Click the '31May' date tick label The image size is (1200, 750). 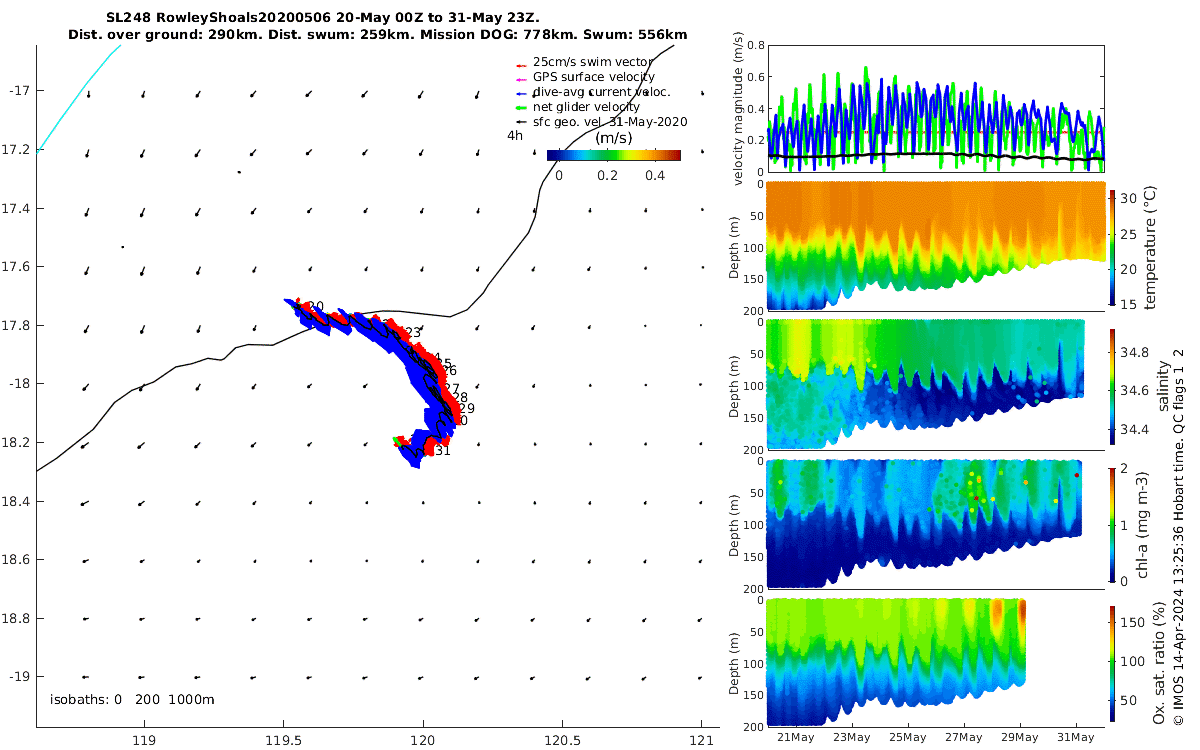coord(1077,737)
